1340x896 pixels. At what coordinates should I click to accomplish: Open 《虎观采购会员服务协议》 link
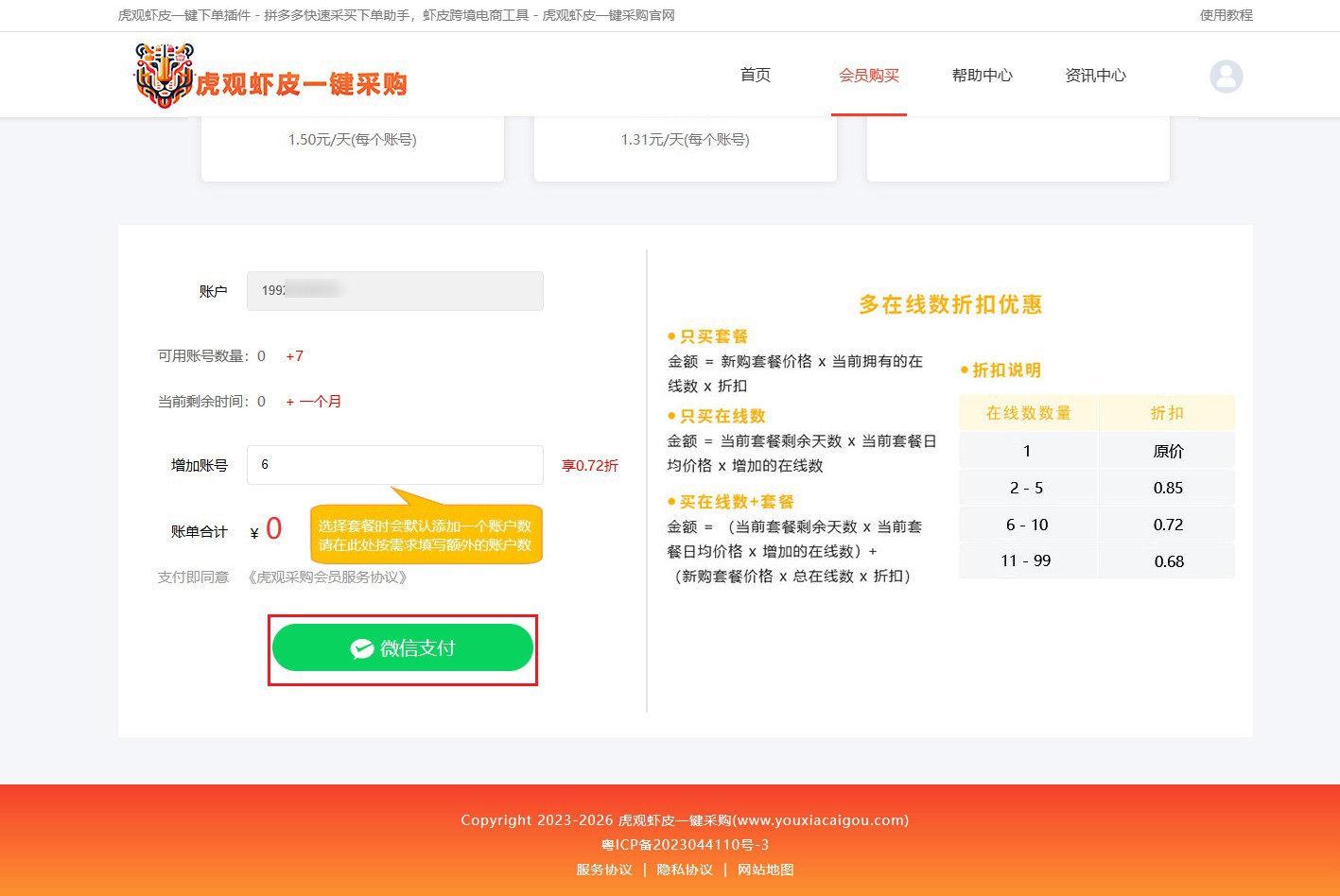coord(328,577)
